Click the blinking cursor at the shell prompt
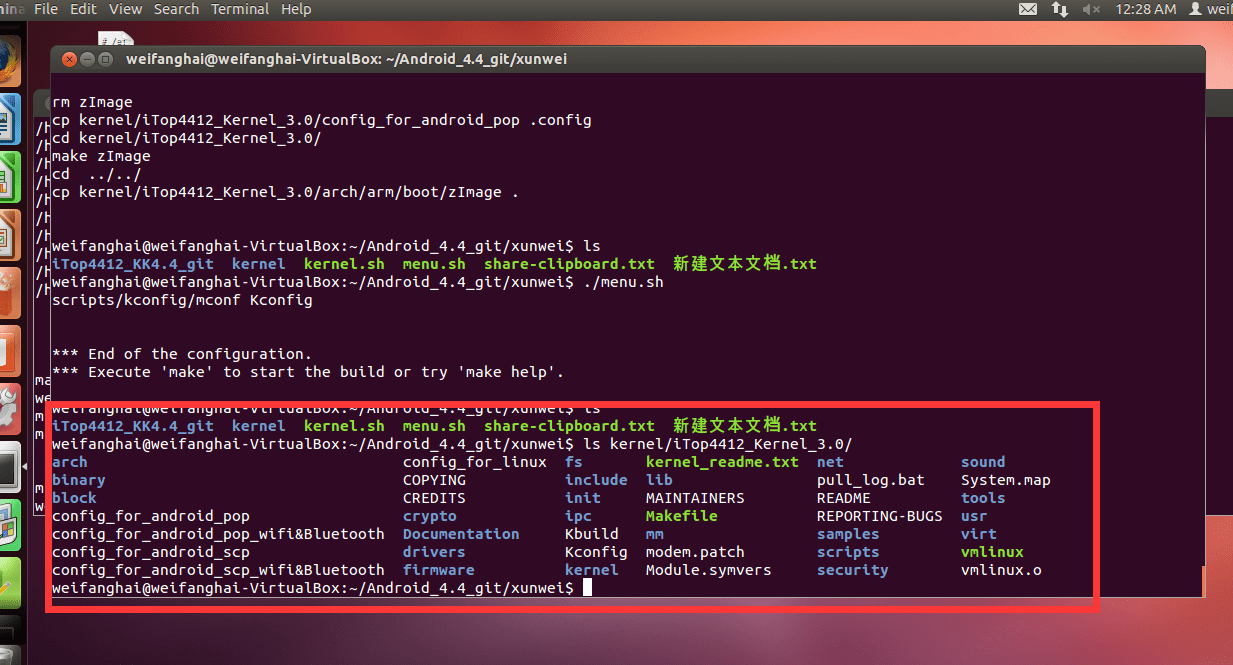 587,587
